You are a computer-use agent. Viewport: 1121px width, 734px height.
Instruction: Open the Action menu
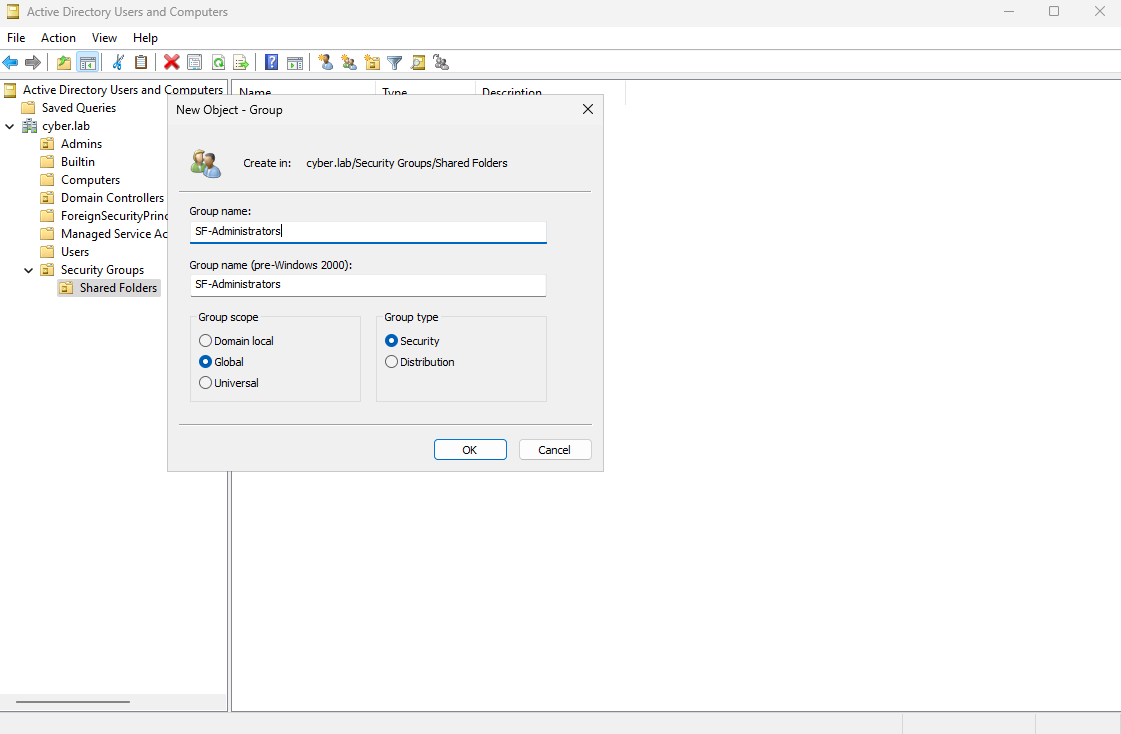click(58, 38)
